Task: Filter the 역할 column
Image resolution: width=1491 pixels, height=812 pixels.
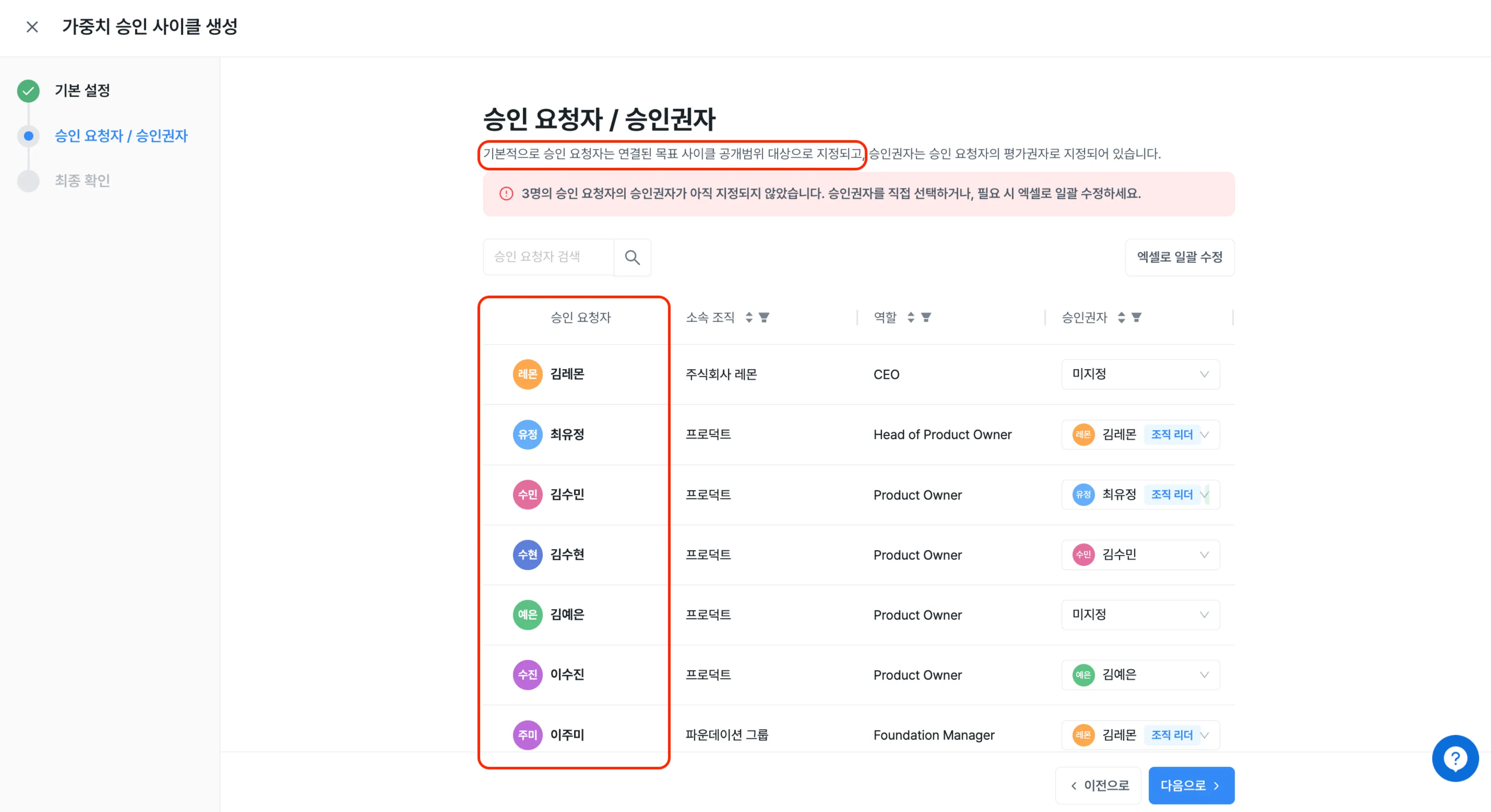Action: [x=926, y=317]
